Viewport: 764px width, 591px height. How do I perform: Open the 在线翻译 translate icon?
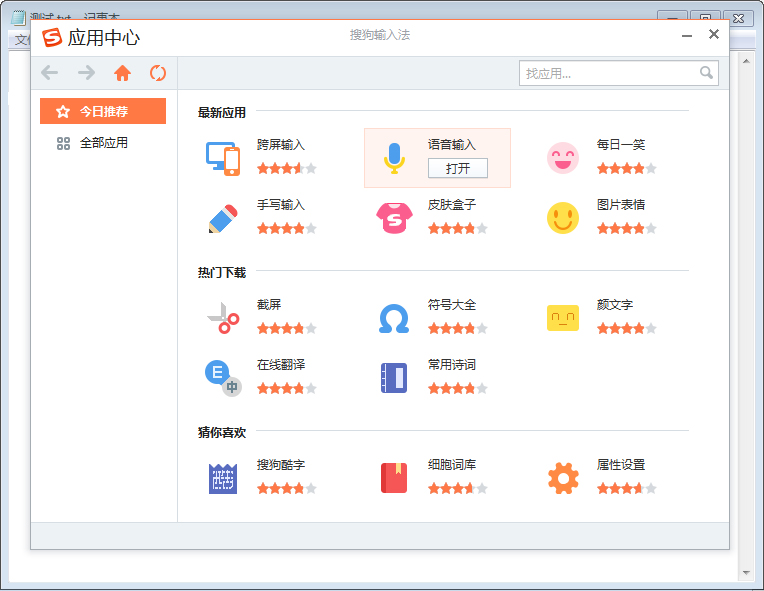(222, 378)
